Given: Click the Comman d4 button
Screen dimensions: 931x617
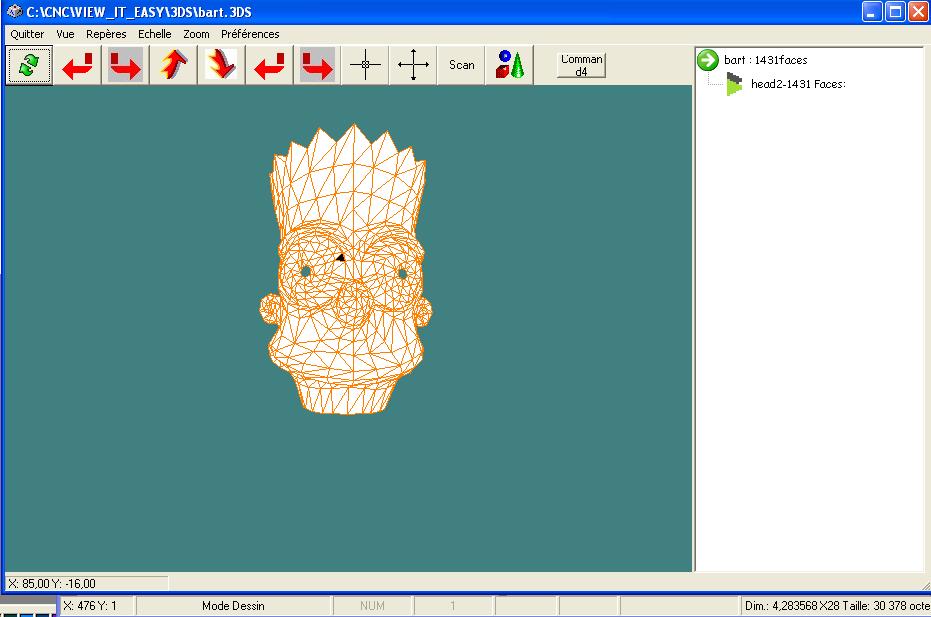Looking at the screenshot, I should (581, 65).
